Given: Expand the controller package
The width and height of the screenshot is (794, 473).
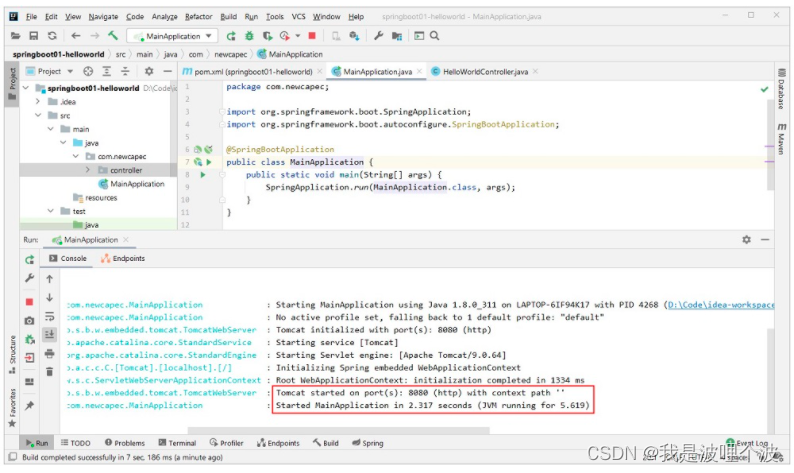Looking at the screenshot, I should click(x=88, y=170).
